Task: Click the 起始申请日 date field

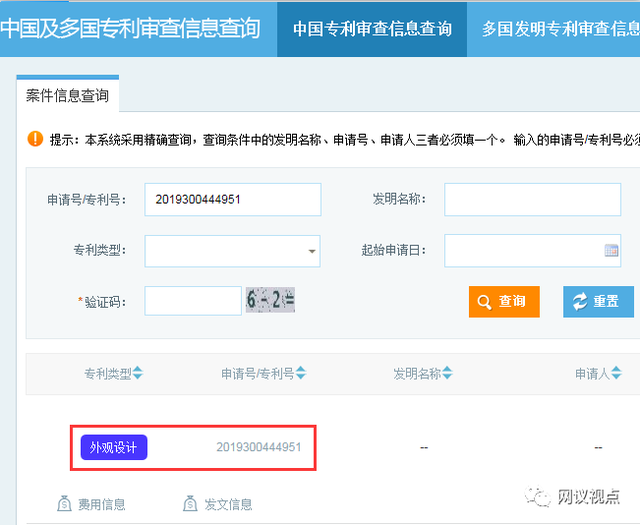Action: (522, 250)
